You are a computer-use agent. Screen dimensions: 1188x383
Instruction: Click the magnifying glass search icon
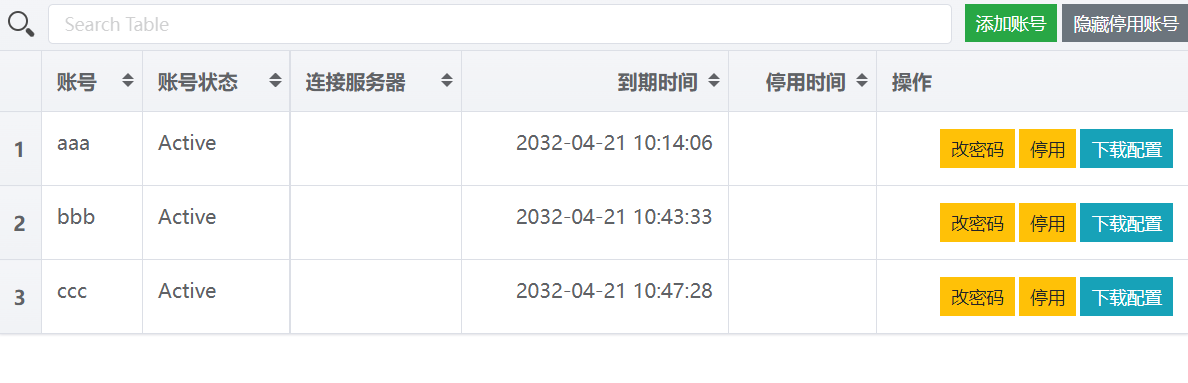21,24
